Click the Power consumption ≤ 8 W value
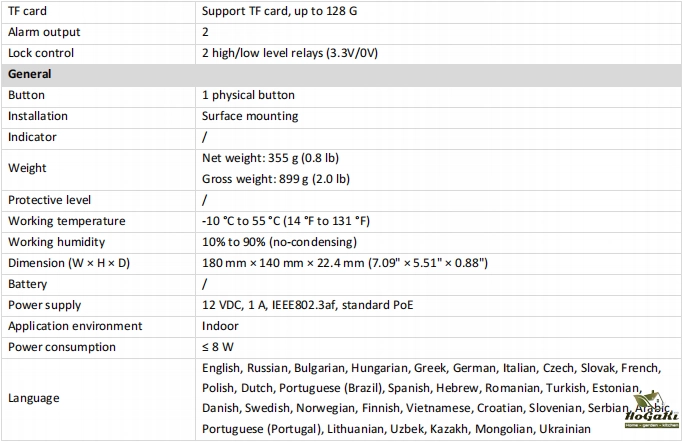The width and height of the screenshot is (682, 442). click(222, 347)
